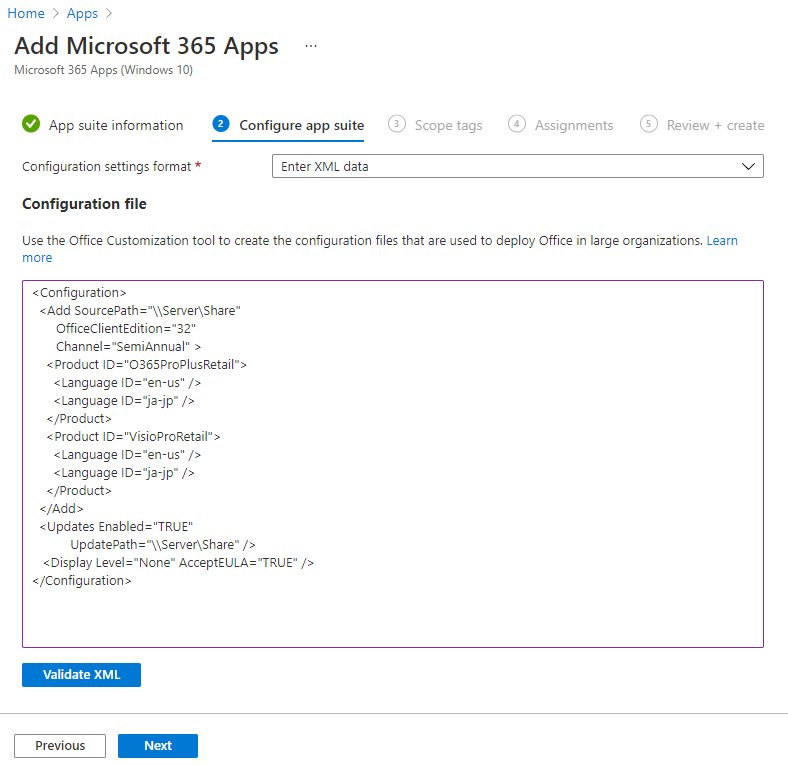Click the step 5 circle icon
This screenshot has height=765, width=788.
[649, 124]
